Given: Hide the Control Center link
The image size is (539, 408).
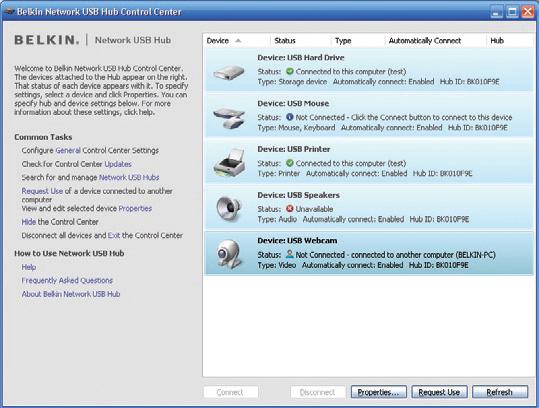Looking at the screenshot, I should [29, 222].
